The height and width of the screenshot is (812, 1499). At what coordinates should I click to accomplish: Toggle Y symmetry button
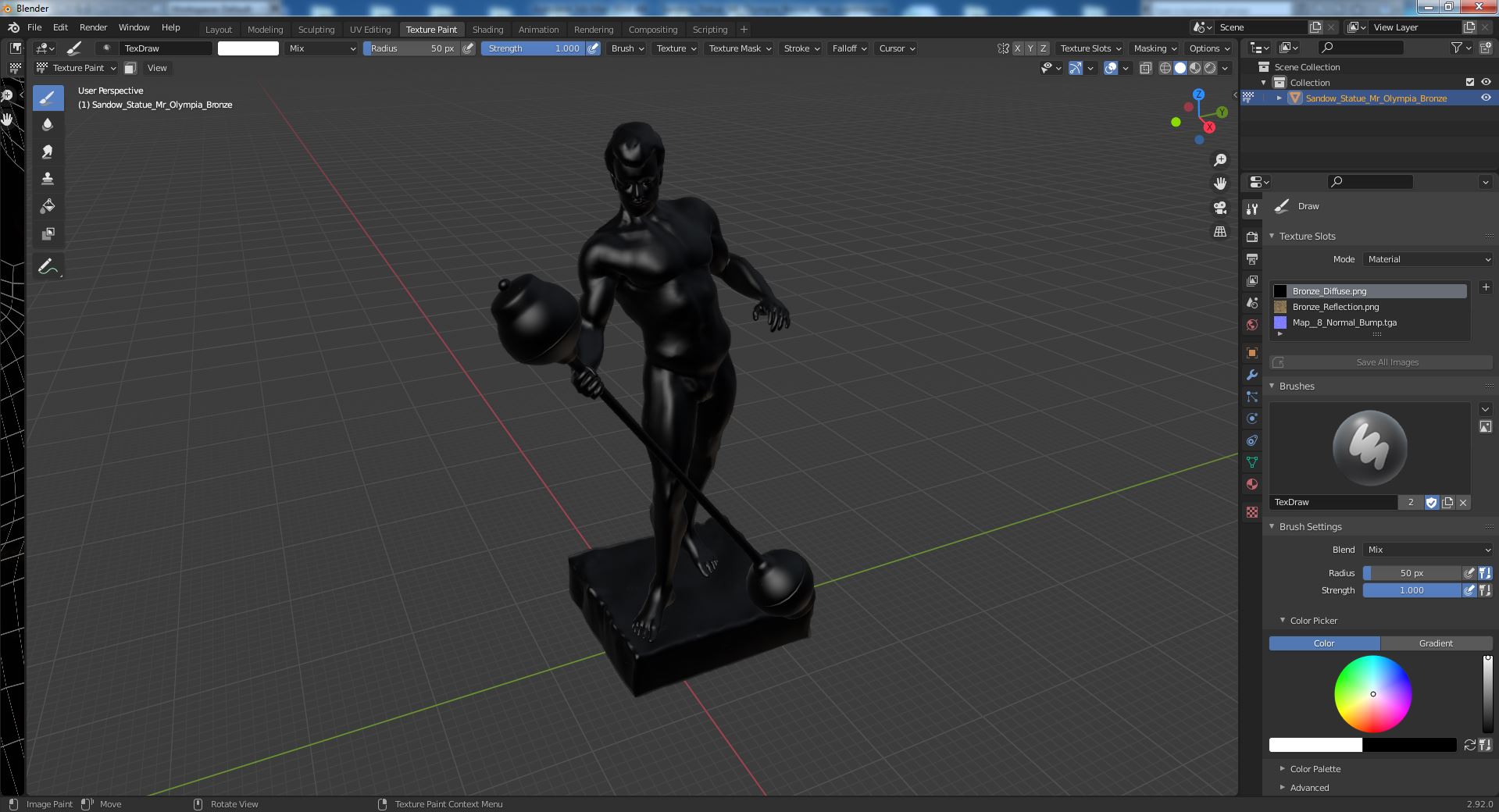click(1030, 48)
